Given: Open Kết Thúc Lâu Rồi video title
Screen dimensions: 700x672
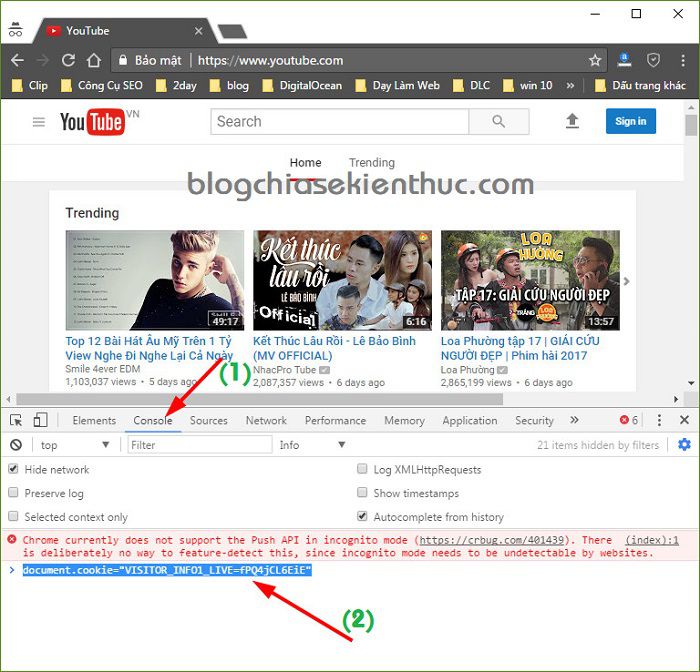Looking at the screenshot, I should point(334,348).
